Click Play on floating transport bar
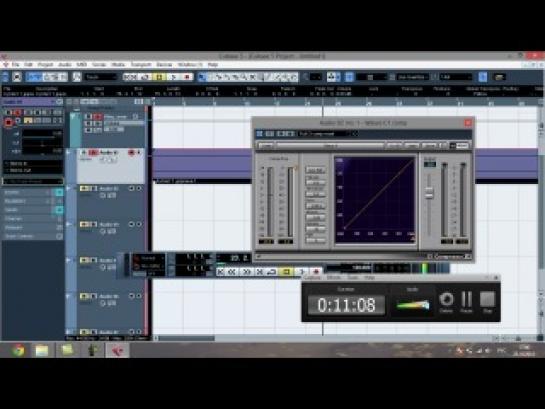This screenshot has width=545, height=409. click(302, 272)
